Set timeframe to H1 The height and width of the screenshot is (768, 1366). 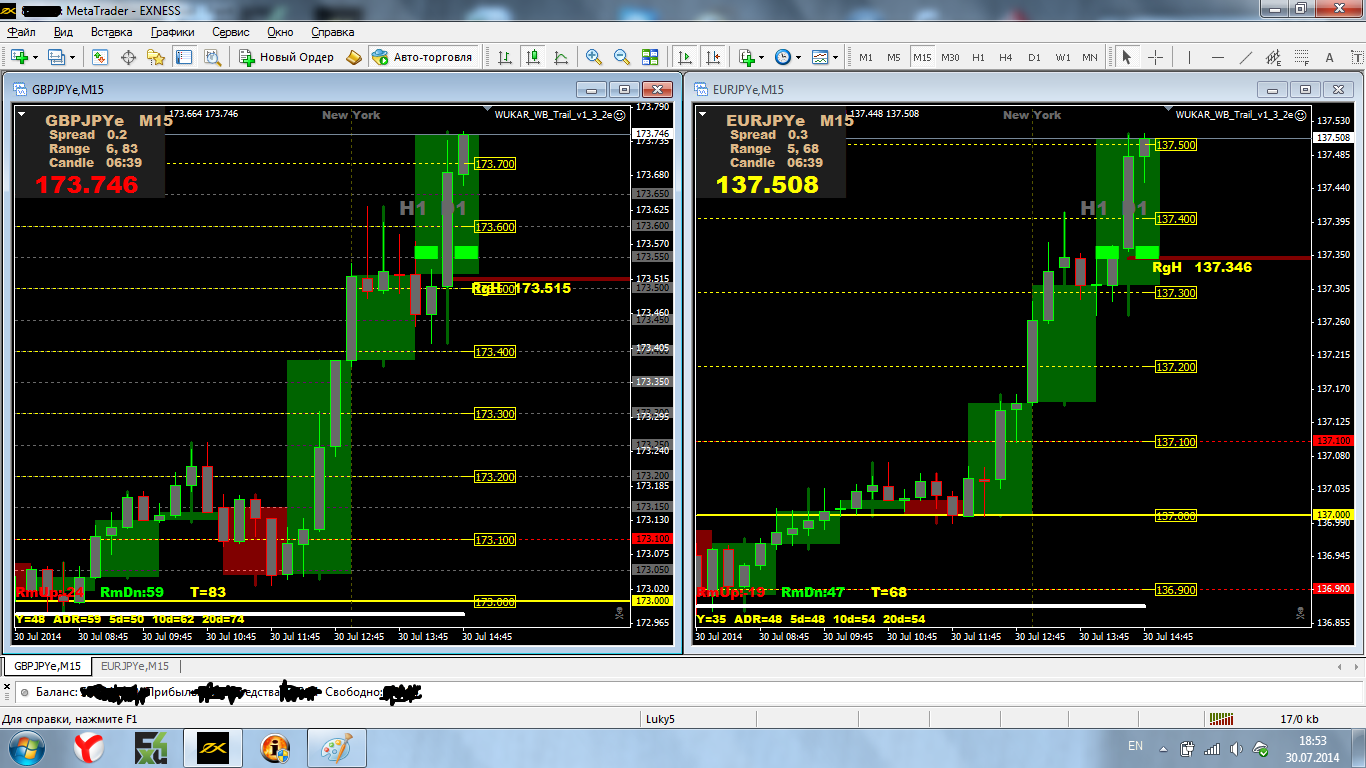click(978, 57)
